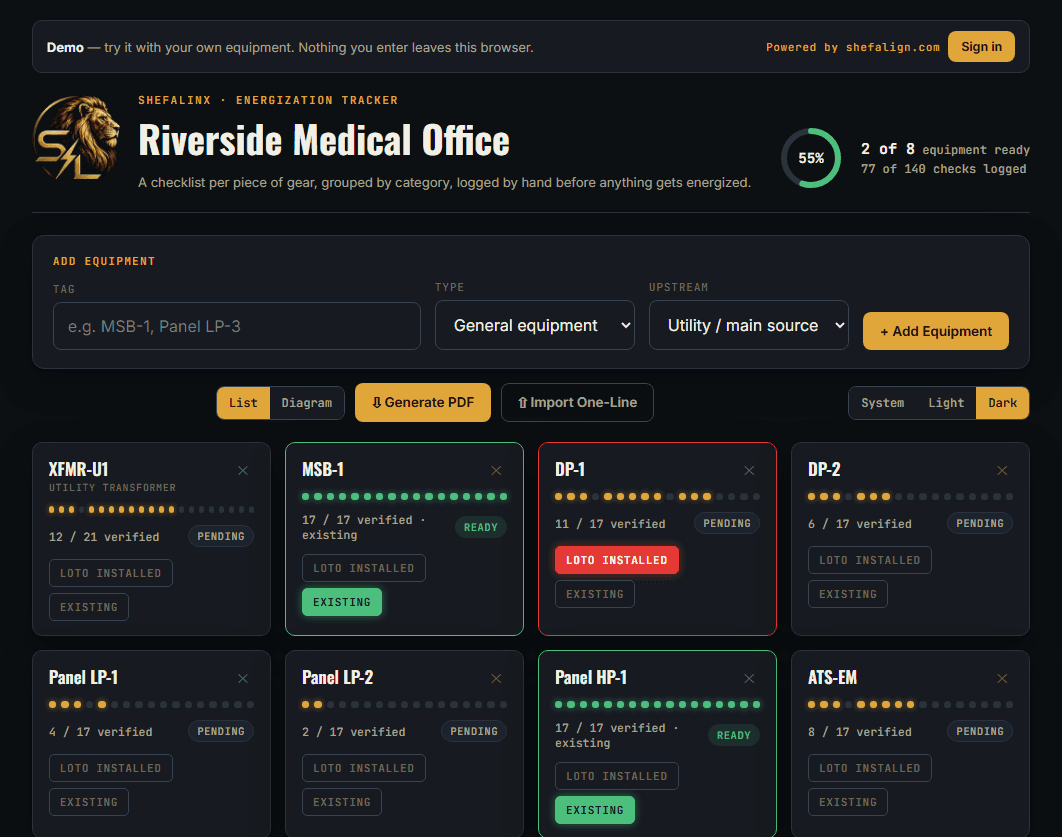This screenshot has height=837, width=1062.
Task: Enable LOTO INSTALLED for ATS-EM
Action: (870, 768)
